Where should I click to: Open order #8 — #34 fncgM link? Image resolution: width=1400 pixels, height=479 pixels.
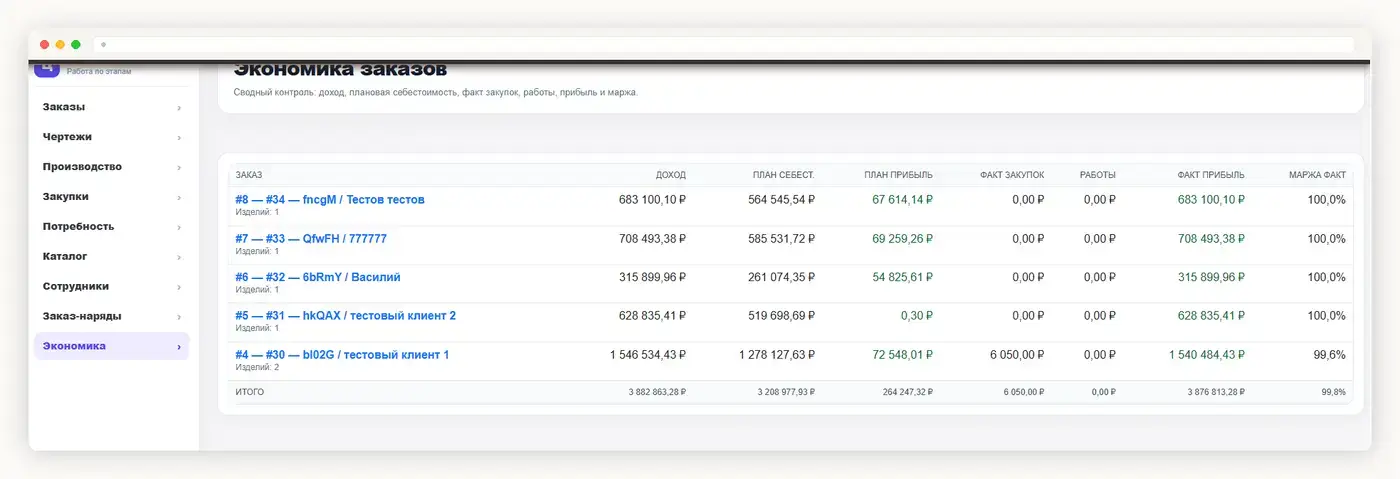click(330, 200)
